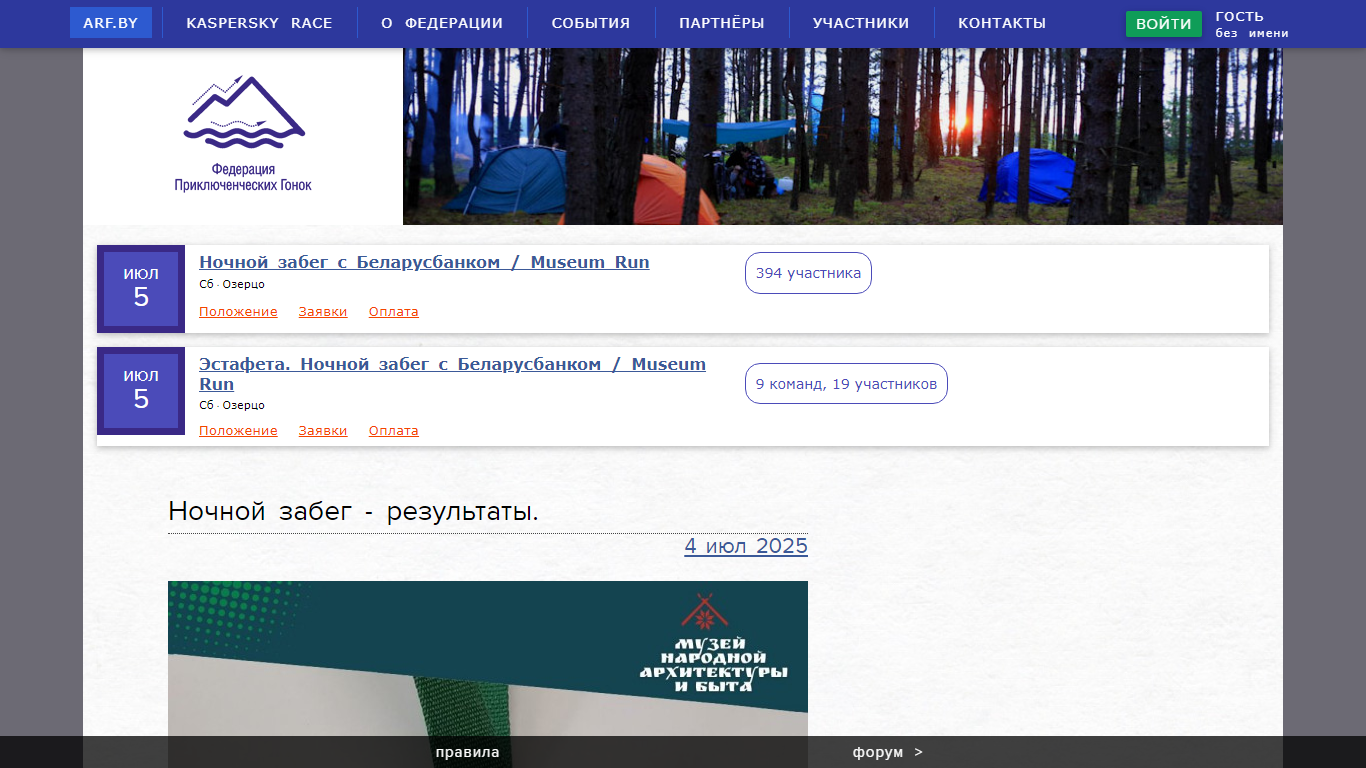1366x768 pixels.
Task: Open правила in the bottom bar
Action: (467, 752)
